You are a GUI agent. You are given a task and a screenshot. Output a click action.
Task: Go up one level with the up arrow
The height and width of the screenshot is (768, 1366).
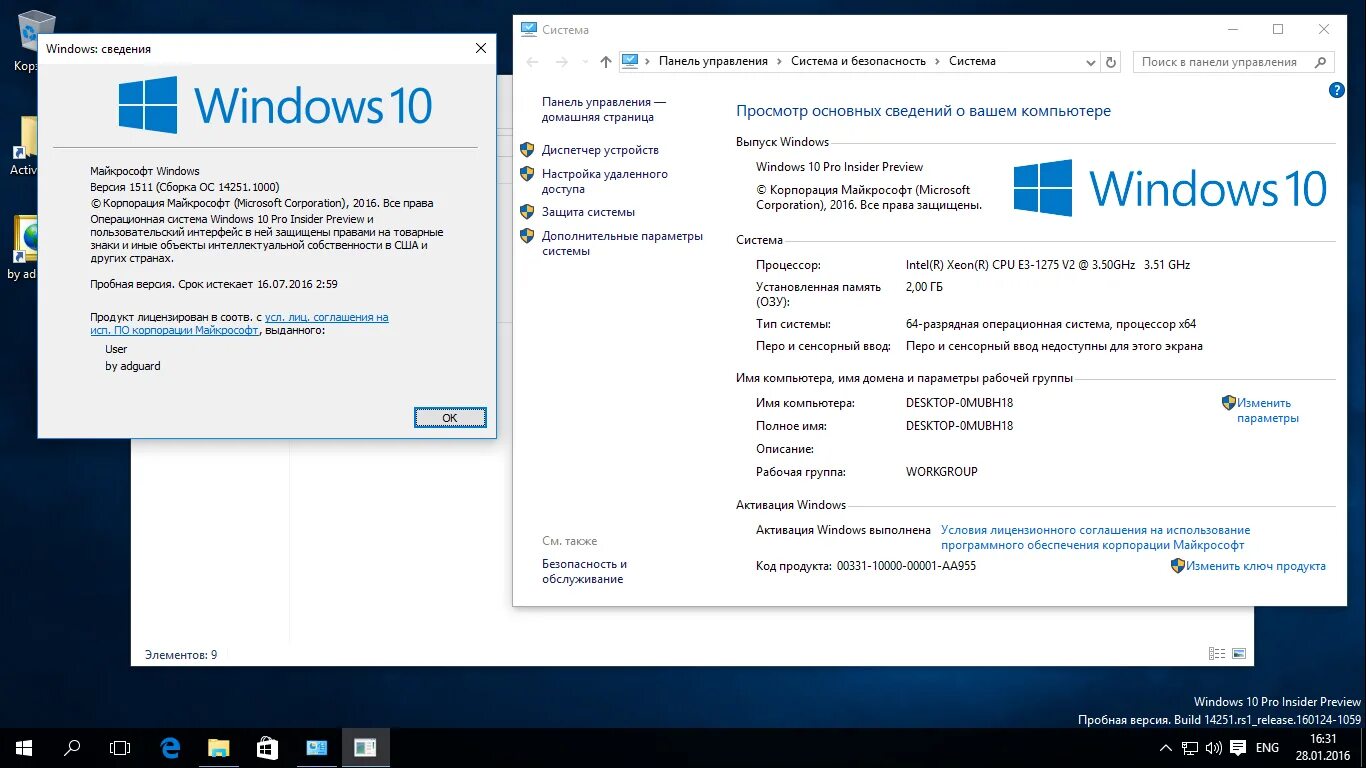[605, 62]
